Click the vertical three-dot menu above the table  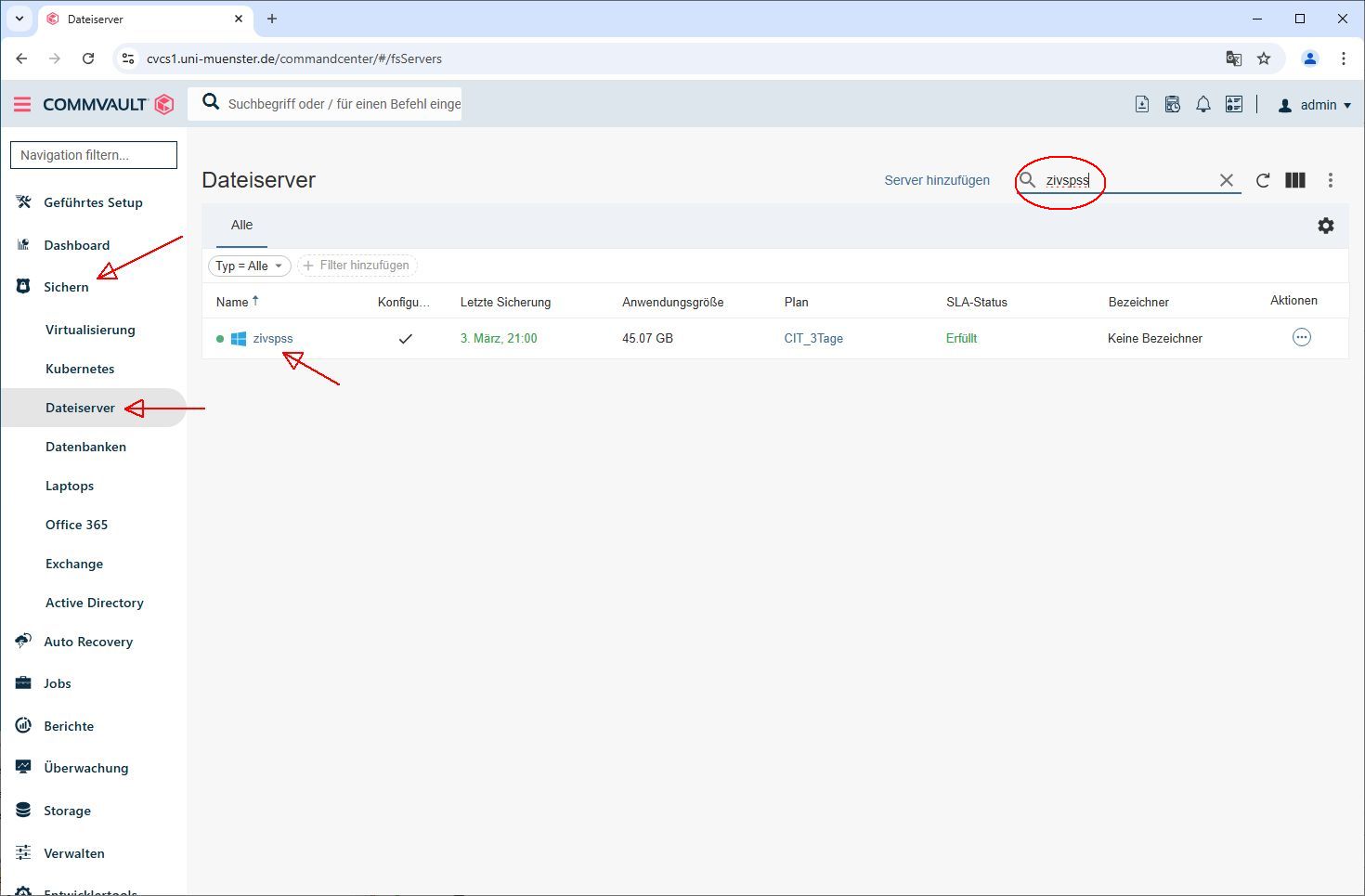tap(1330, 181)
